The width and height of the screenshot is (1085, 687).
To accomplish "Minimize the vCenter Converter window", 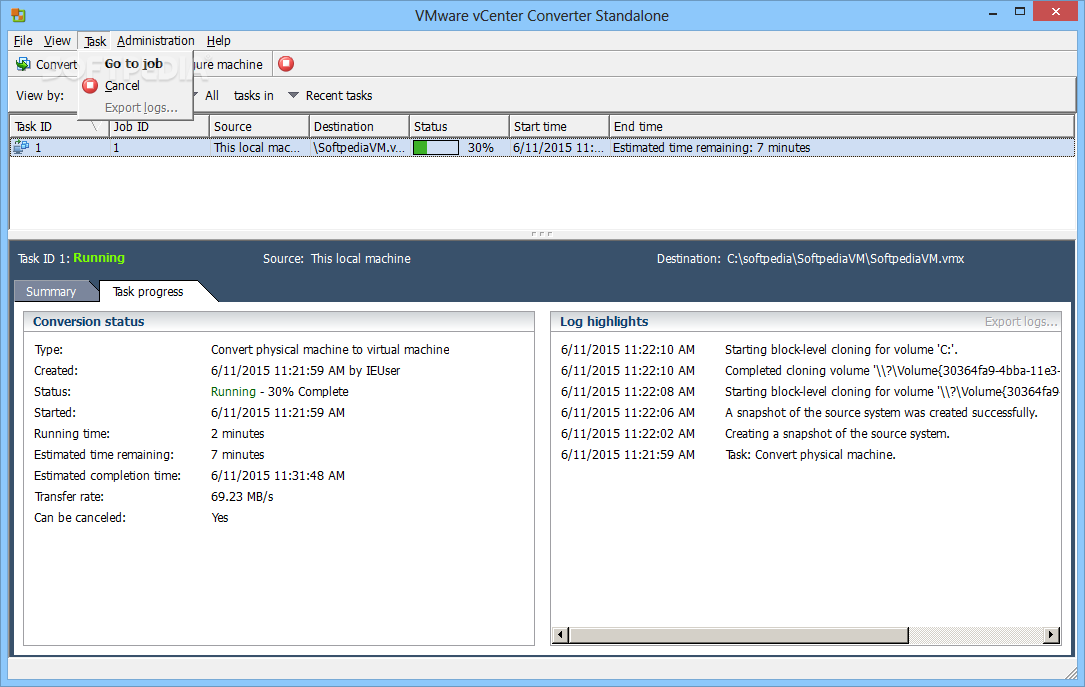I will tap(992, 12).
